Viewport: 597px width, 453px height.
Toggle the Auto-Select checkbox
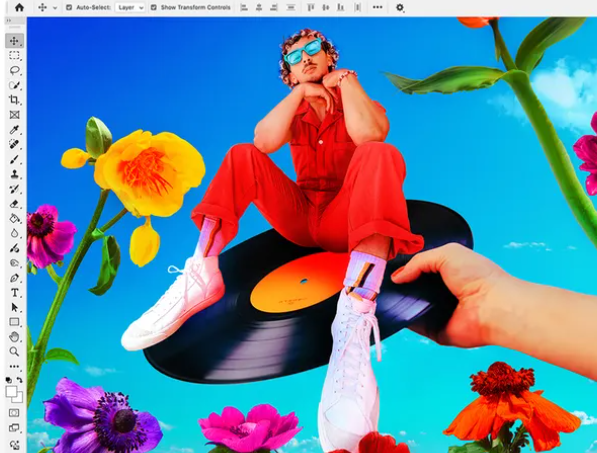pos(69,7)
